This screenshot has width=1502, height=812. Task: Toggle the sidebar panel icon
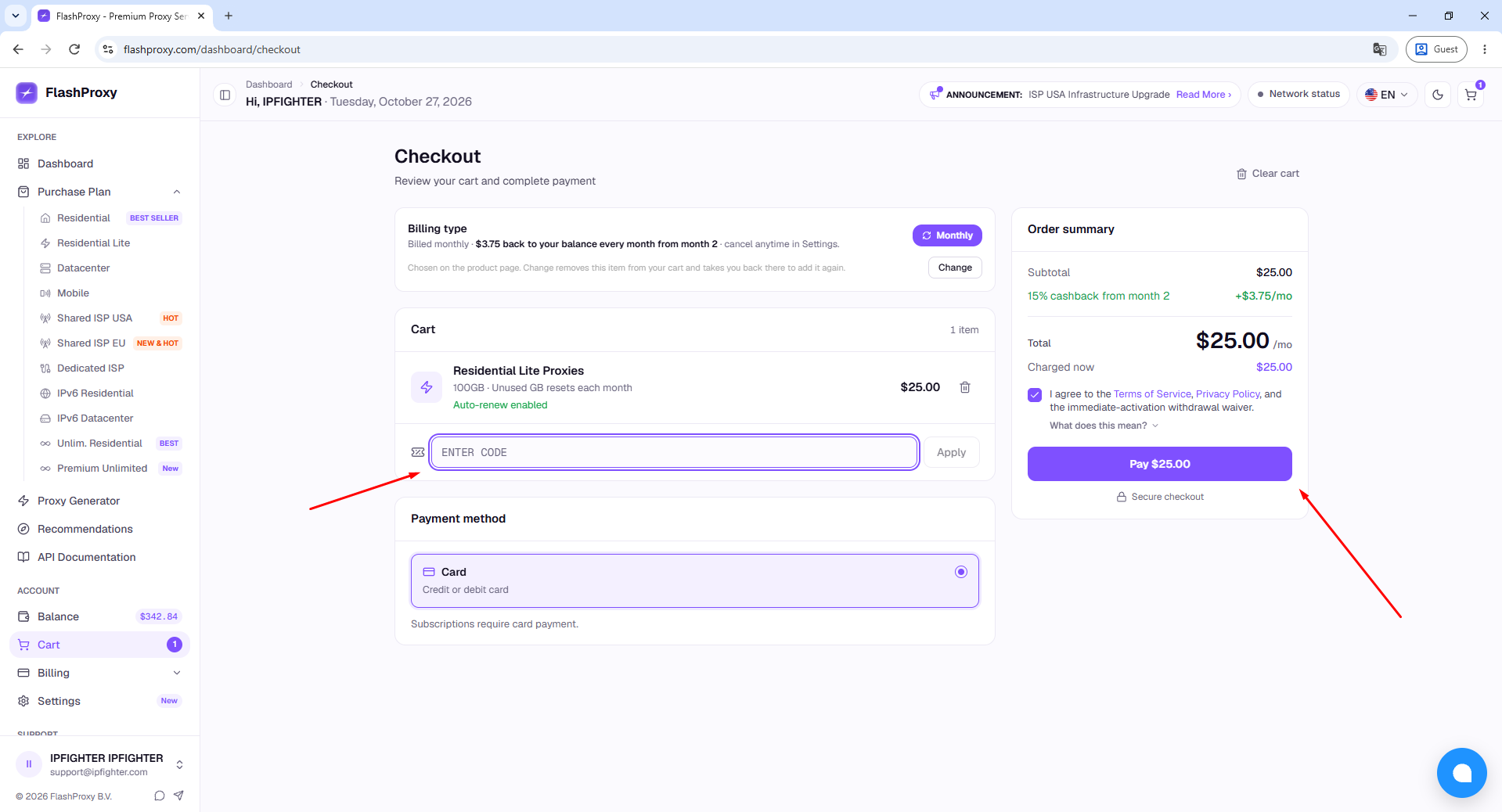coord(225,95)
